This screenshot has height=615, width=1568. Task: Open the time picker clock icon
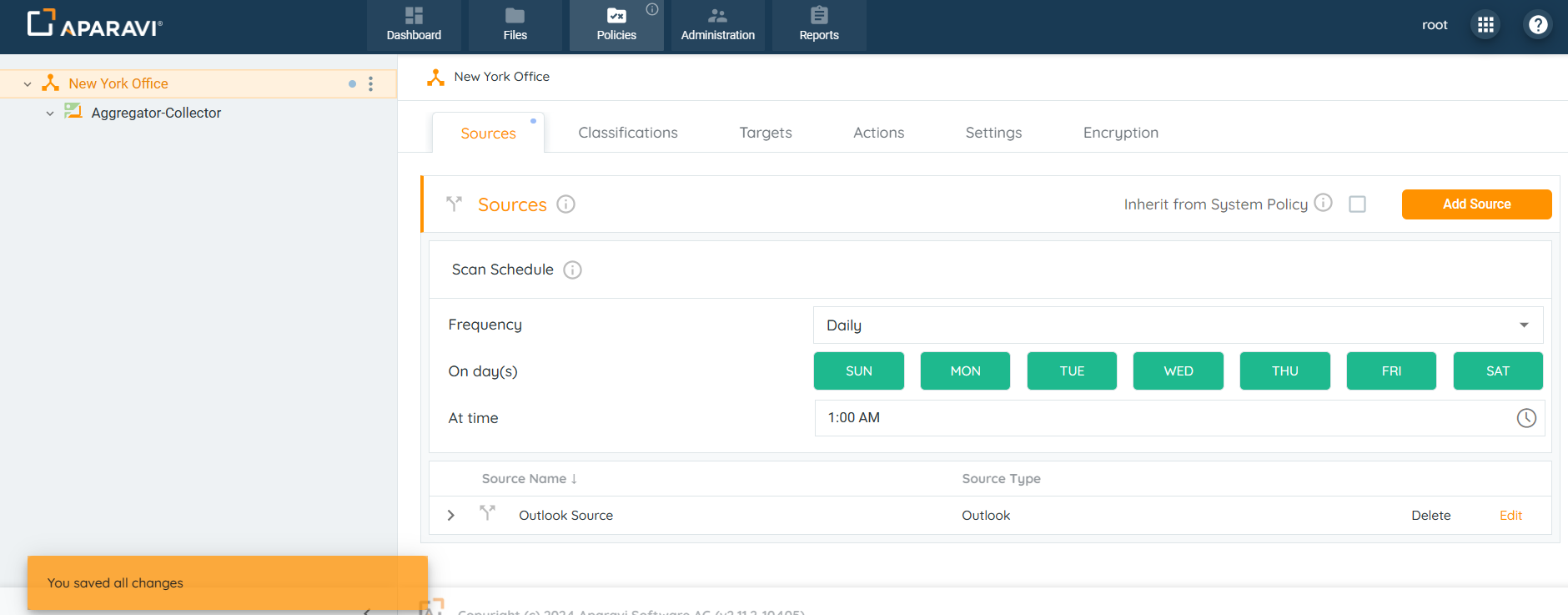coord(1525,418)
